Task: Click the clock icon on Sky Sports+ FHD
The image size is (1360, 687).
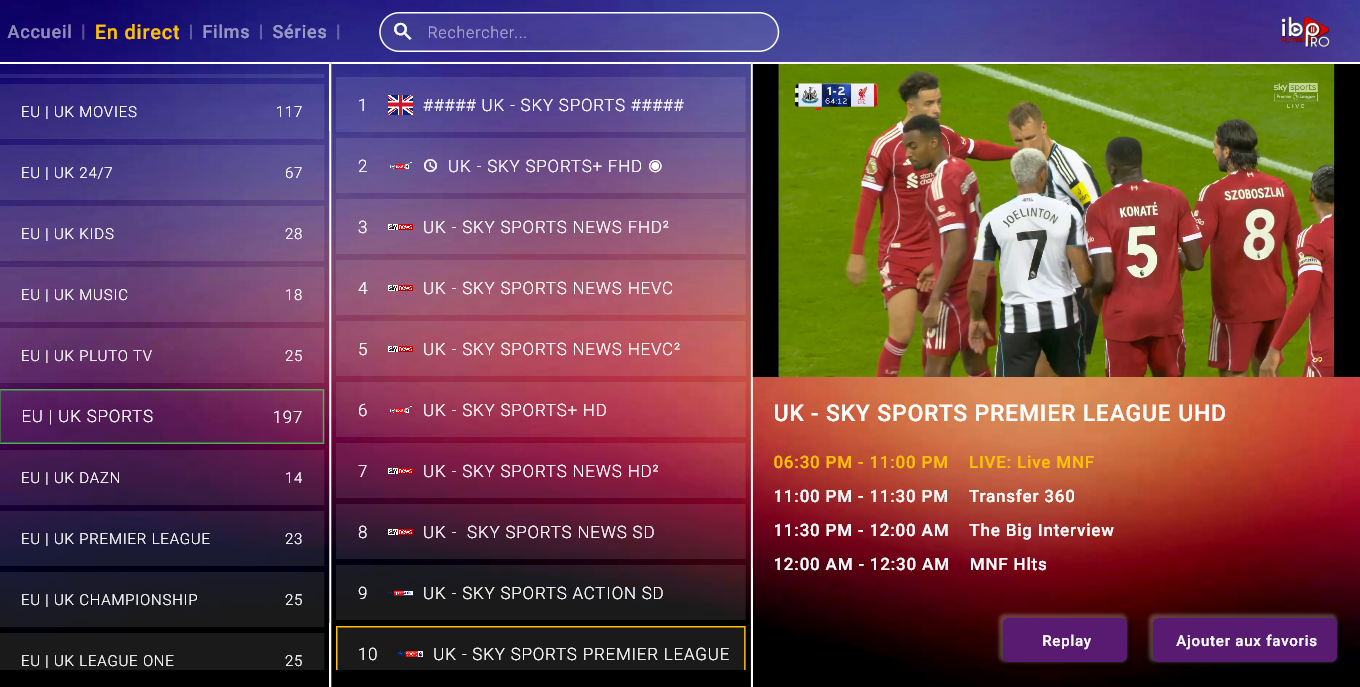Action: coord(431,166)
